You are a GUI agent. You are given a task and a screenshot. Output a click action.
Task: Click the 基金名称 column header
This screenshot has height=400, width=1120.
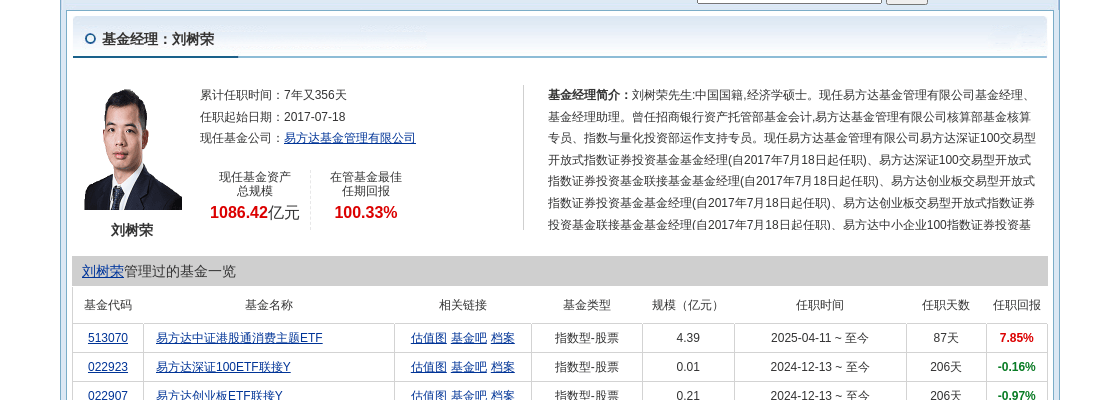coord(269,305)
